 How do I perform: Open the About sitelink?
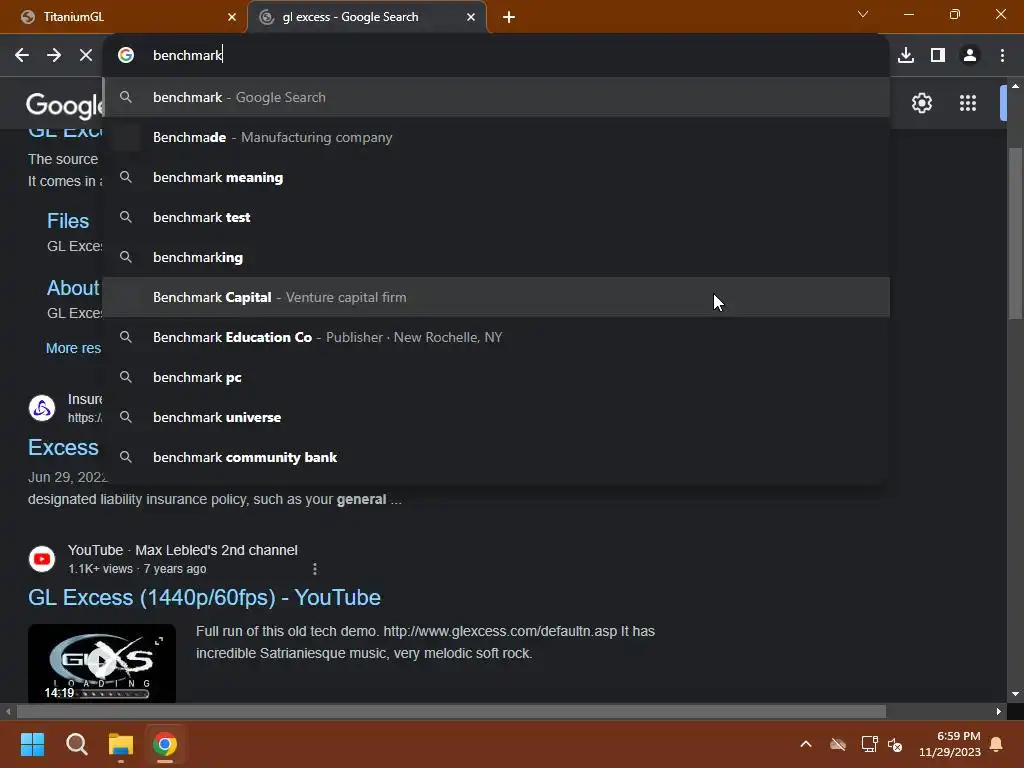(73, 287)
